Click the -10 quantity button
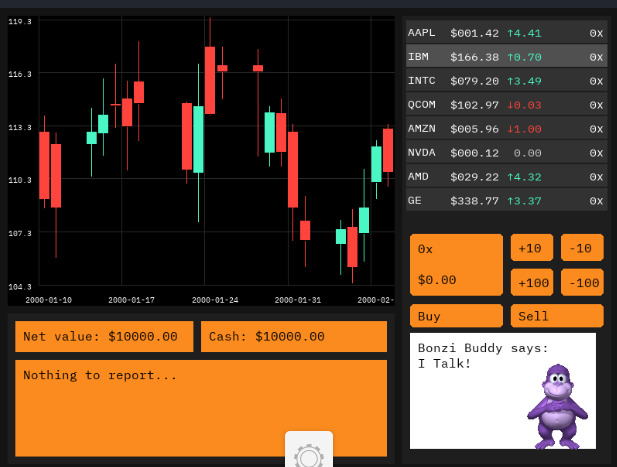617x467 pixels. (582, 248)
